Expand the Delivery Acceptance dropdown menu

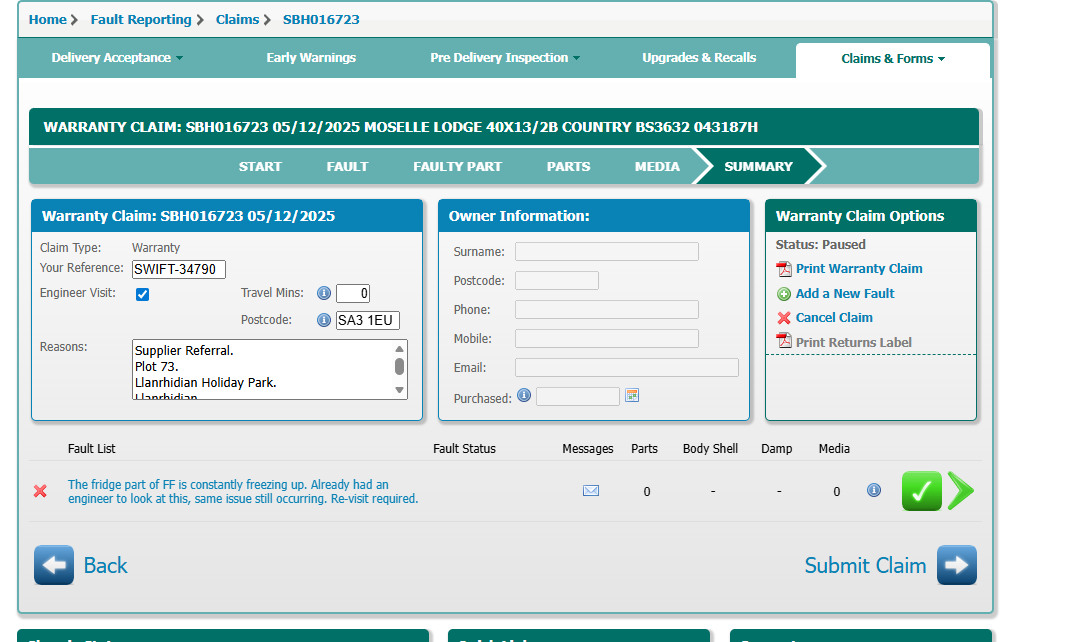[117, 58]
